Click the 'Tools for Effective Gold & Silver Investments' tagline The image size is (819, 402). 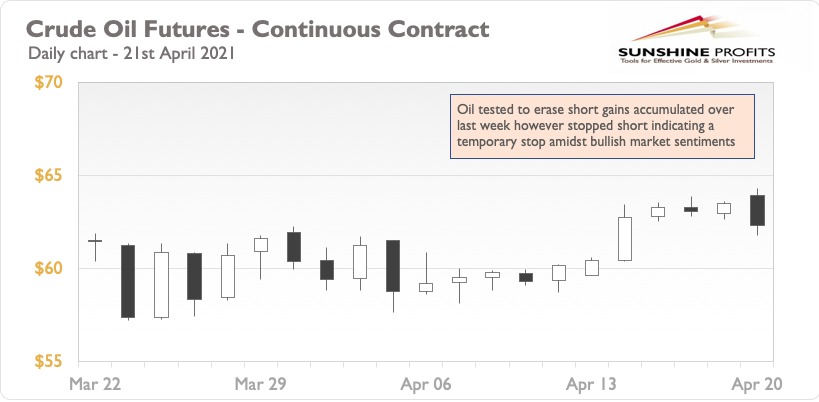tap(696, 61)
